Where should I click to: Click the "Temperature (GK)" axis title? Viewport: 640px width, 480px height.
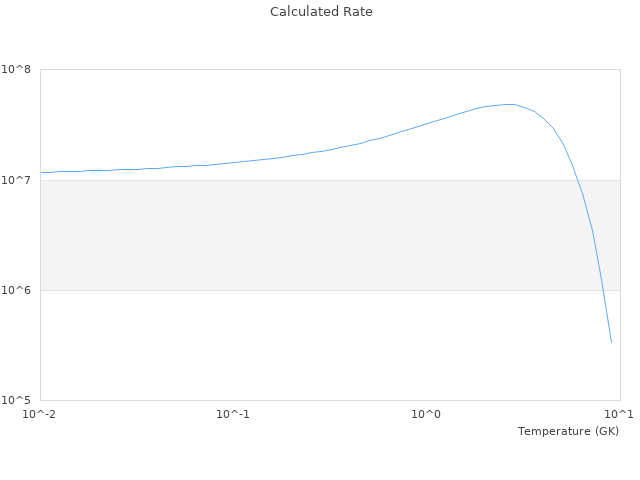(568, 431)
